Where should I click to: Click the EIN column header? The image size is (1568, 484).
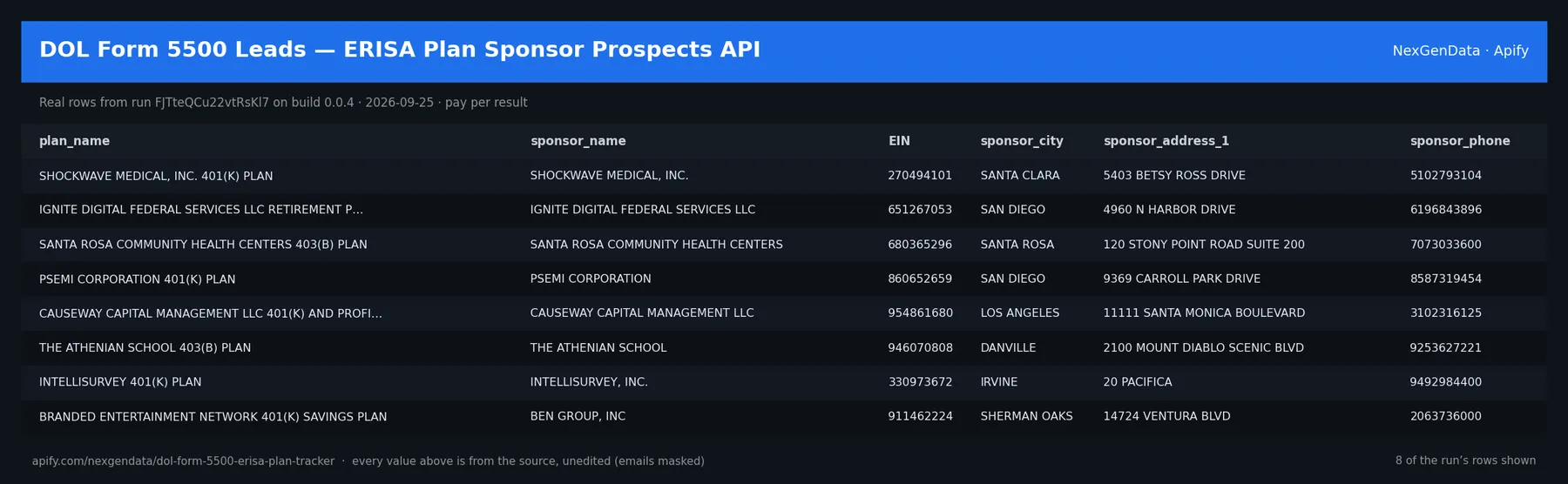click(899, 141)
